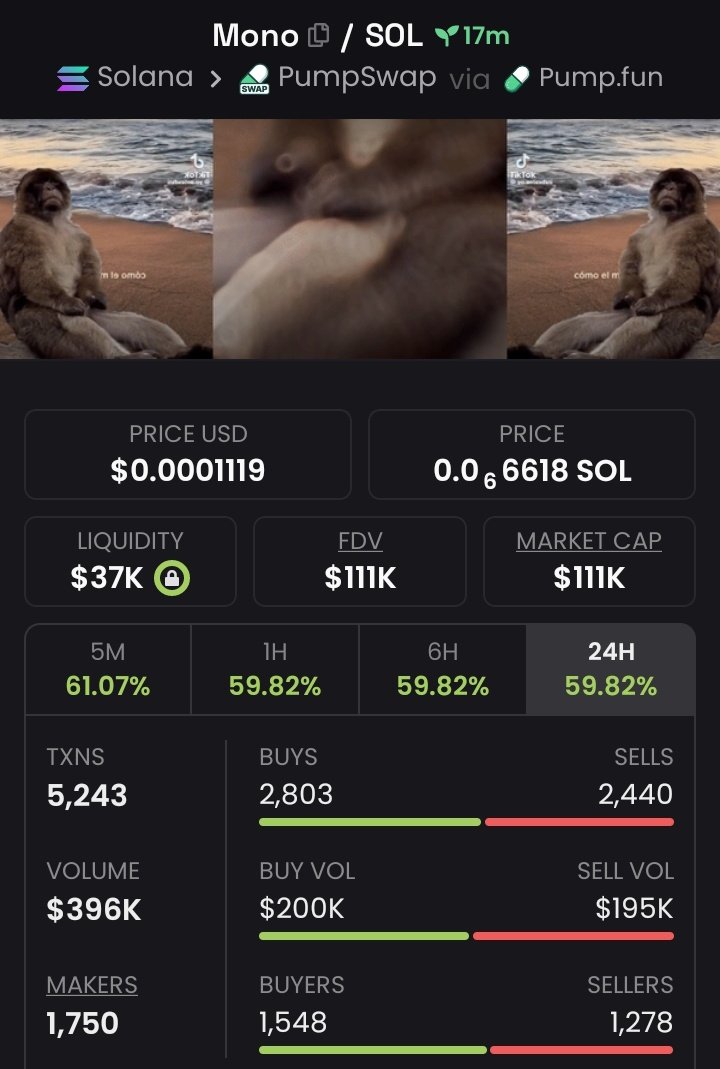Tap the green buys ratio bar
This screenshot has height=1069, width=720.
tap(370, 822)
